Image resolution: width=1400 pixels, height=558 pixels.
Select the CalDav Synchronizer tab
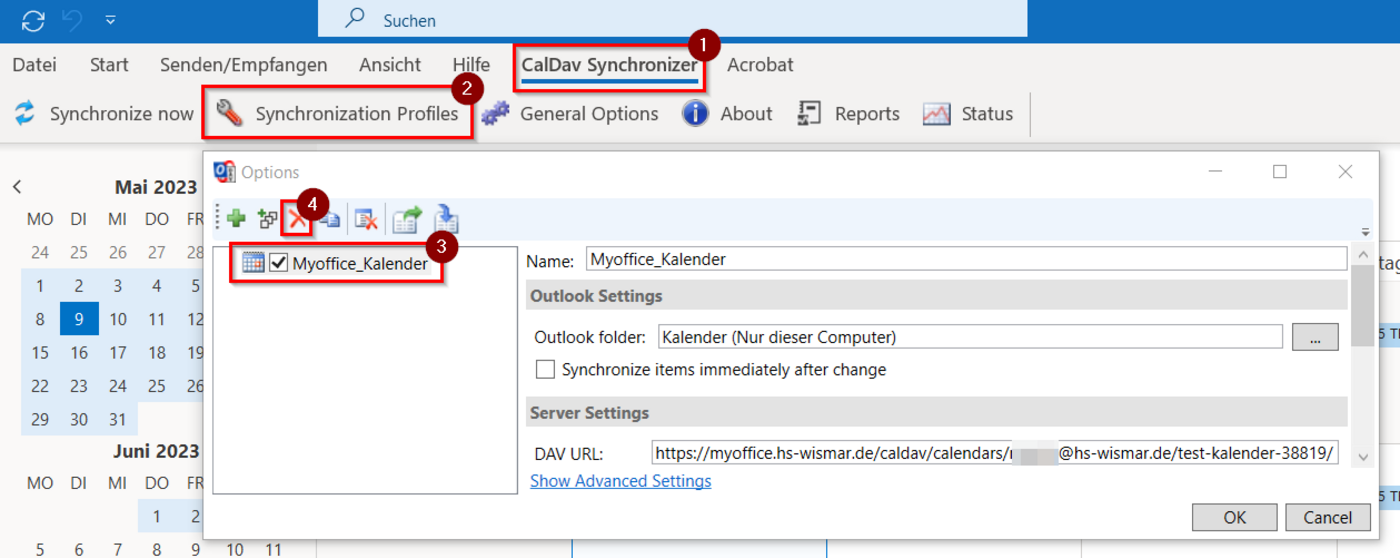tap(609, 65)
